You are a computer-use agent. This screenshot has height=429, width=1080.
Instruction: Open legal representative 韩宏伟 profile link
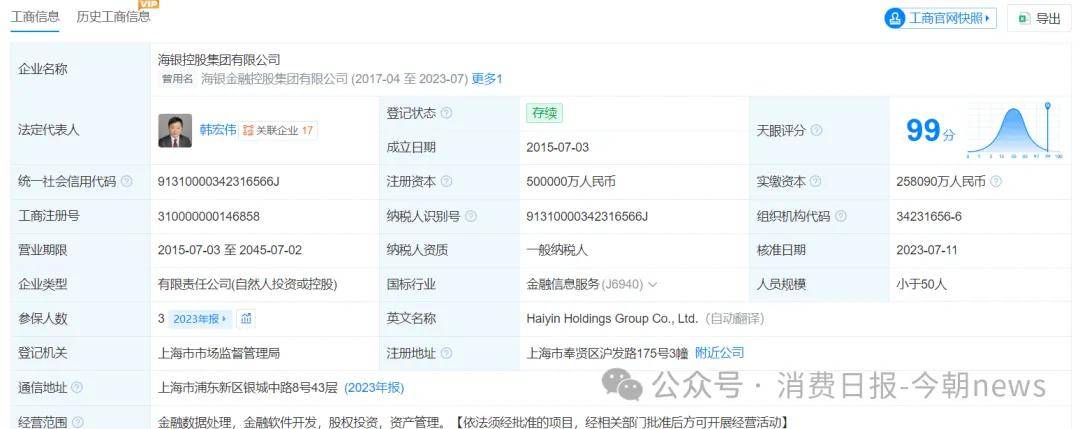coord(217,130)
